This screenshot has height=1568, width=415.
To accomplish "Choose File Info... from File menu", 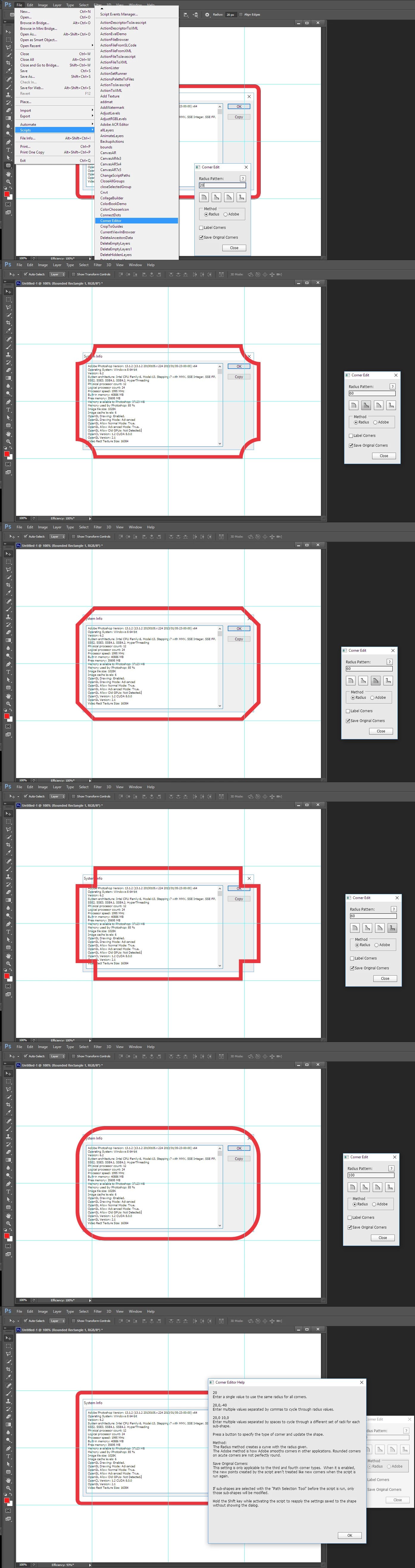I will click(x=55, y=138).
